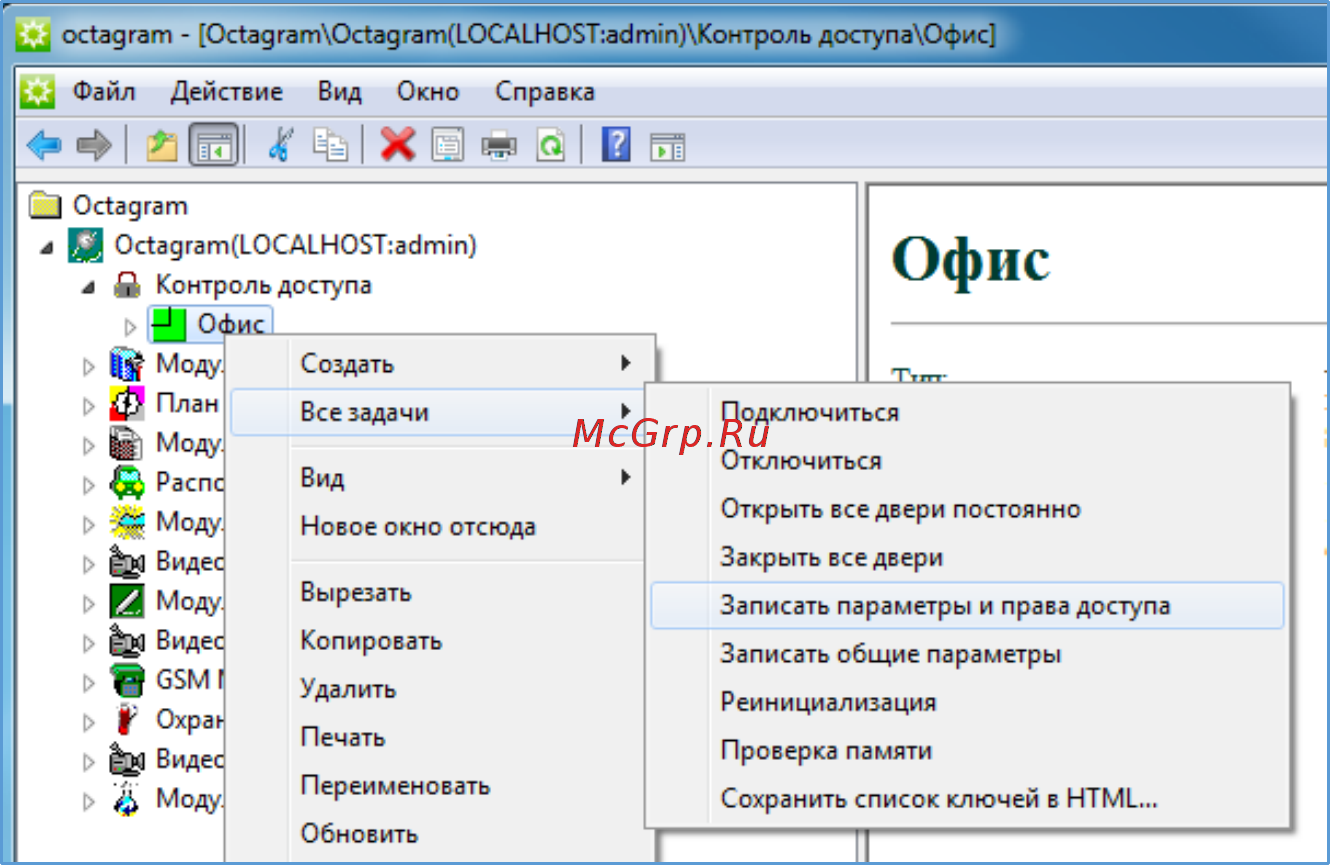Collapse the Контроль доступа branch

89,287
